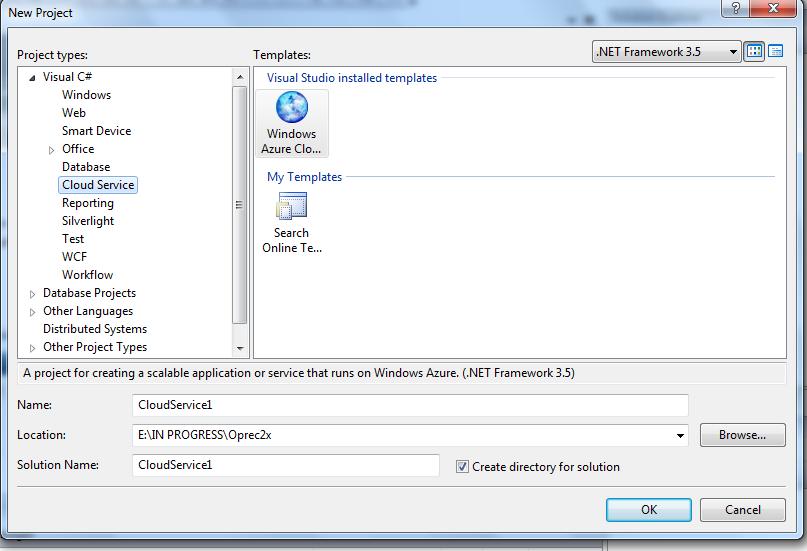Click the Other Project Types label

95,347
